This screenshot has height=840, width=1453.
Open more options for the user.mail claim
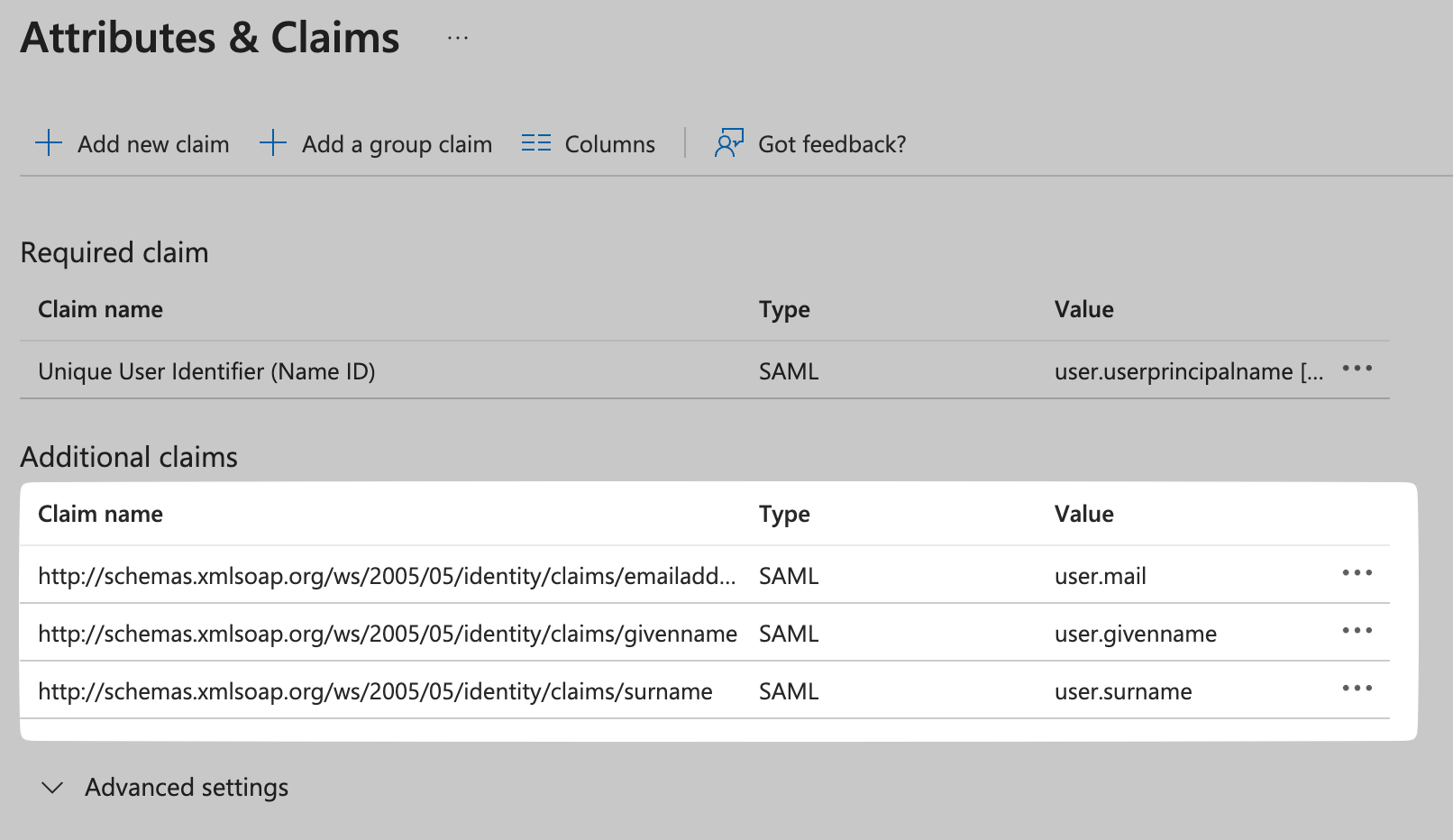pos(1357,573)
